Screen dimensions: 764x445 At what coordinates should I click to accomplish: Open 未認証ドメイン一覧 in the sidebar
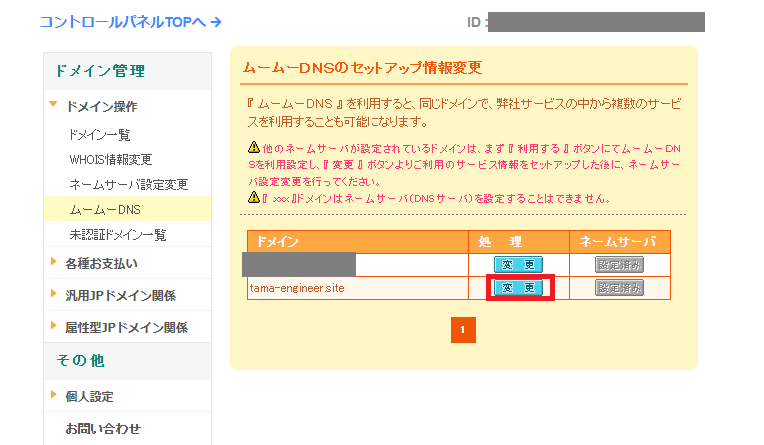coord(118,234)
